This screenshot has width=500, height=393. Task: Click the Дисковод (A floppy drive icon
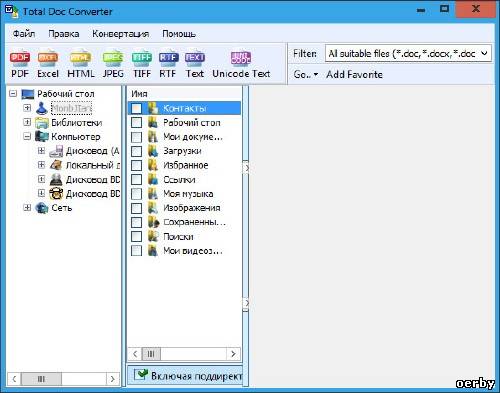point(56,151)
